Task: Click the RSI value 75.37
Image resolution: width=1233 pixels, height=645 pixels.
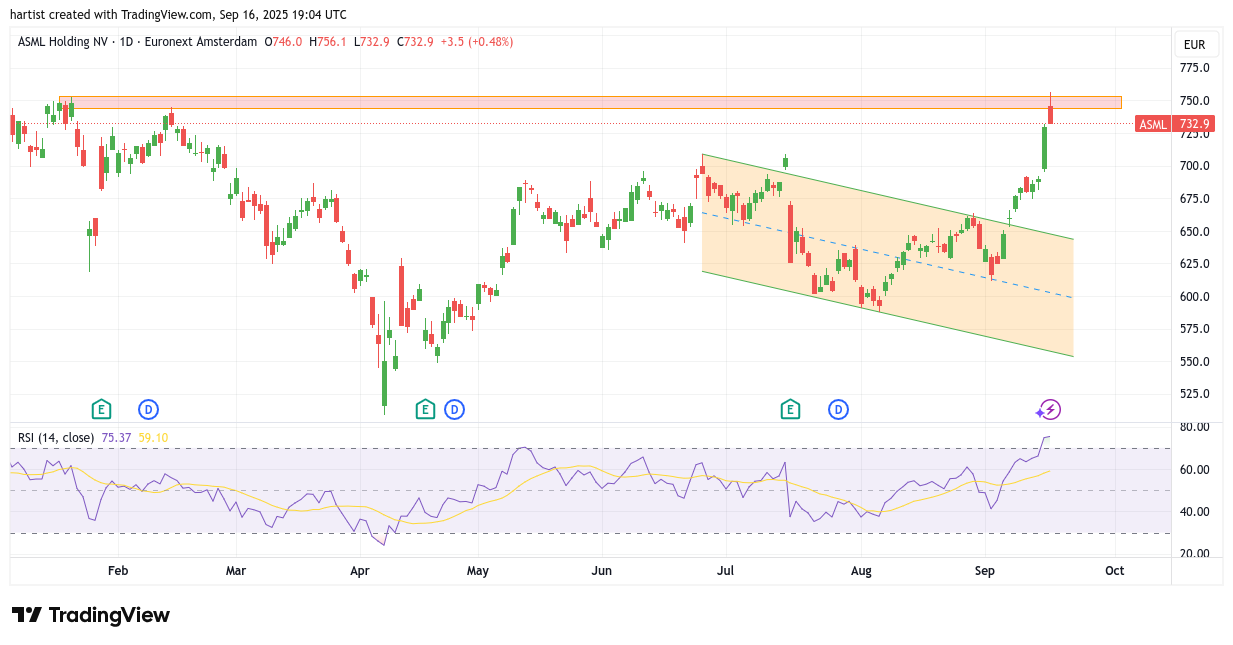Action: click(x=117, y=438)
